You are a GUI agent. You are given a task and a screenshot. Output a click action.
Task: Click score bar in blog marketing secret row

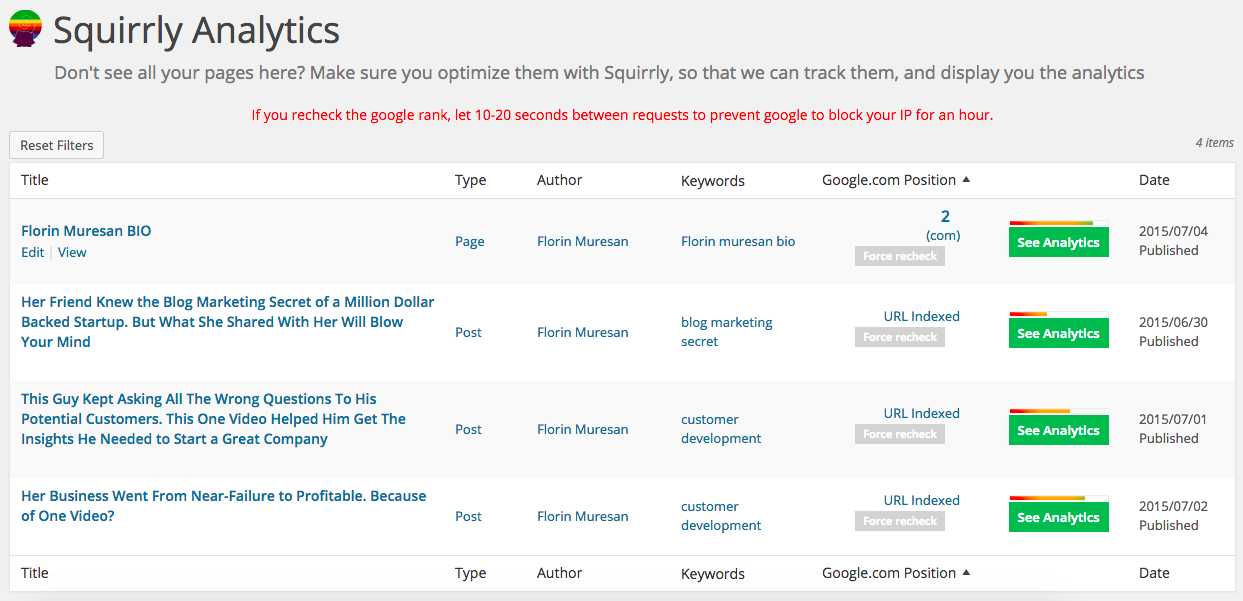[1059, 314]
